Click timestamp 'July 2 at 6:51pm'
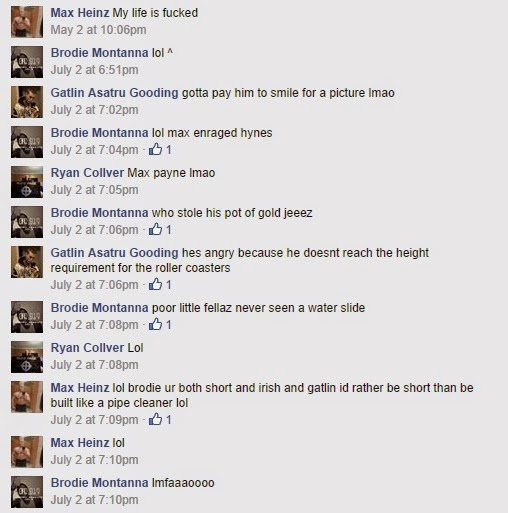 point(94,70)
